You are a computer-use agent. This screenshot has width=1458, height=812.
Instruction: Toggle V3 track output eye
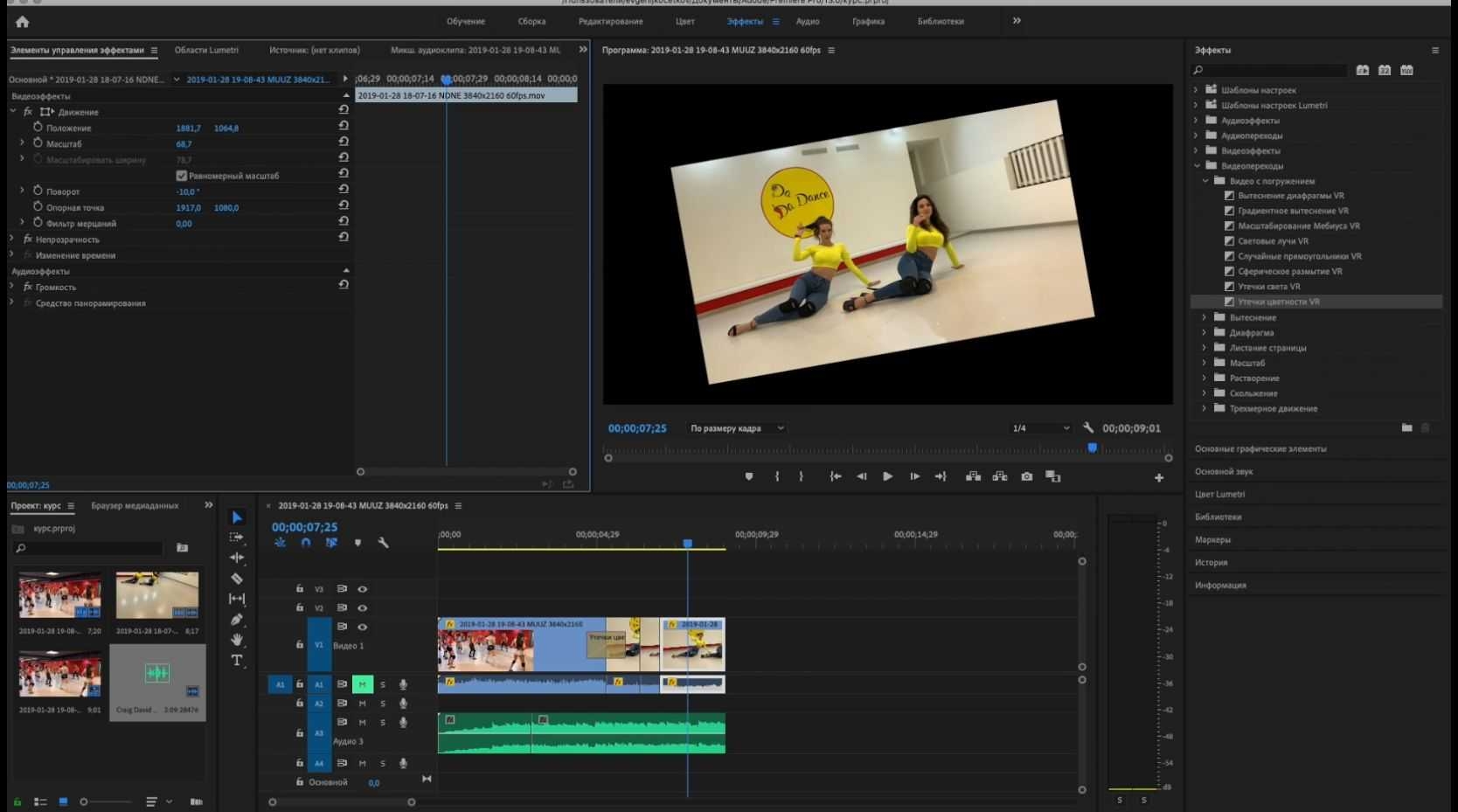point(362,589)
